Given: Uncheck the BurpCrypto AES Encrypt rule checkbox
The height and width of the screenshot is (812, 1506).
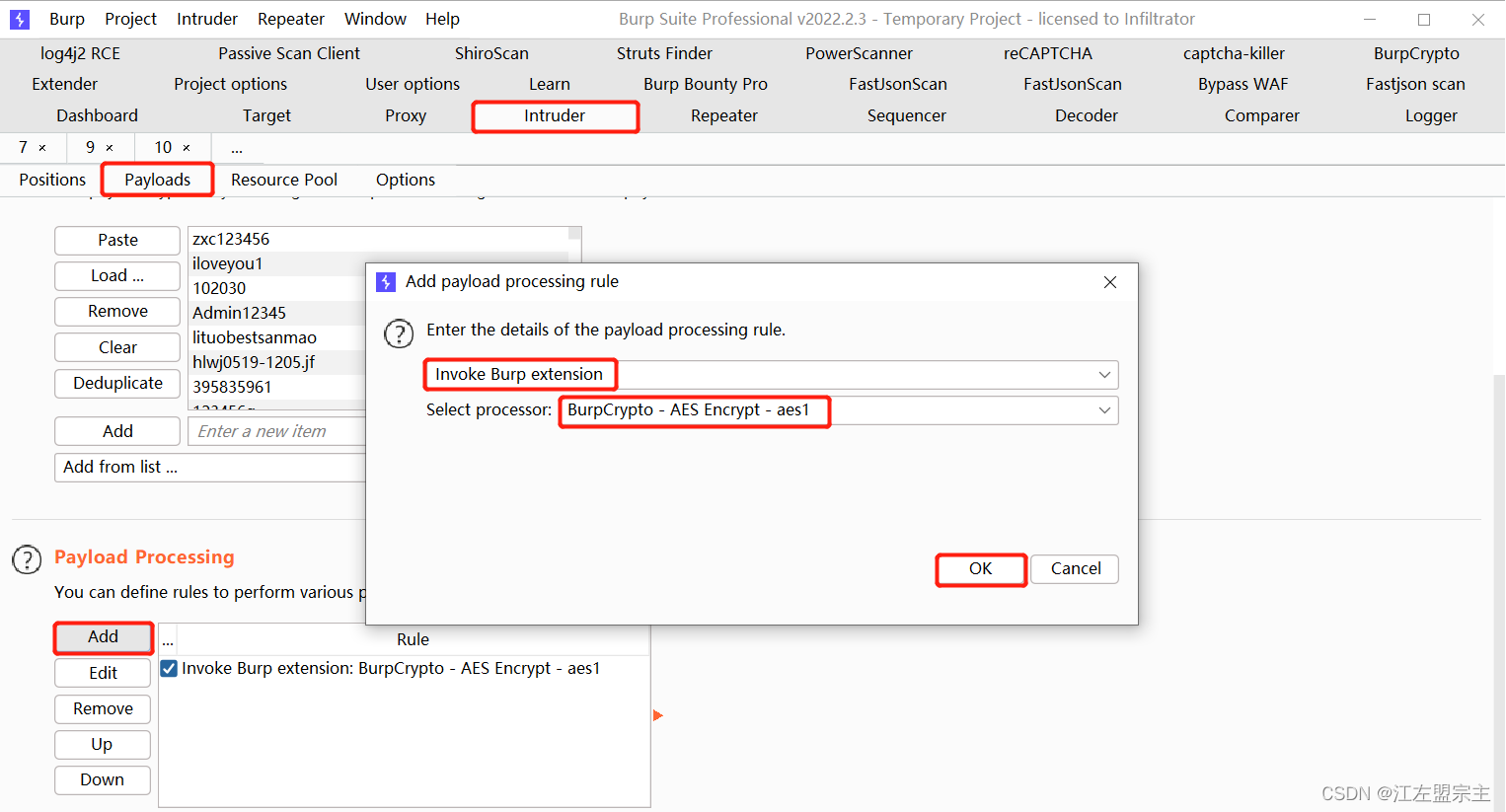Looking at the screenshot, I should 169,668.
